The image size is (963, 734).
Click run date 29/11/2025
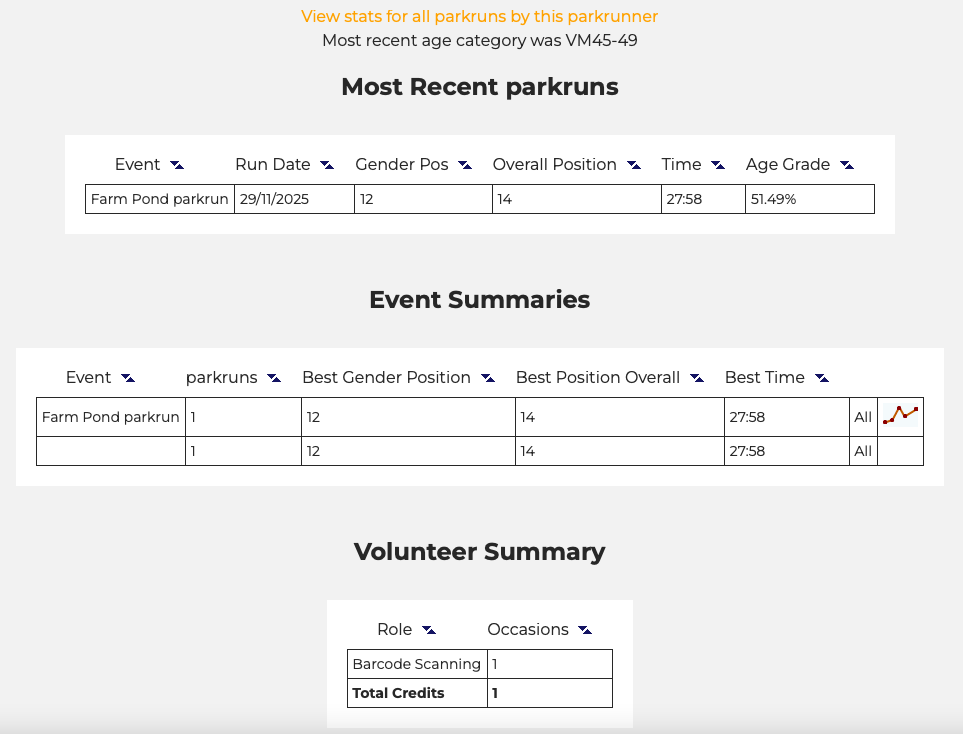[x=275, y=199]
